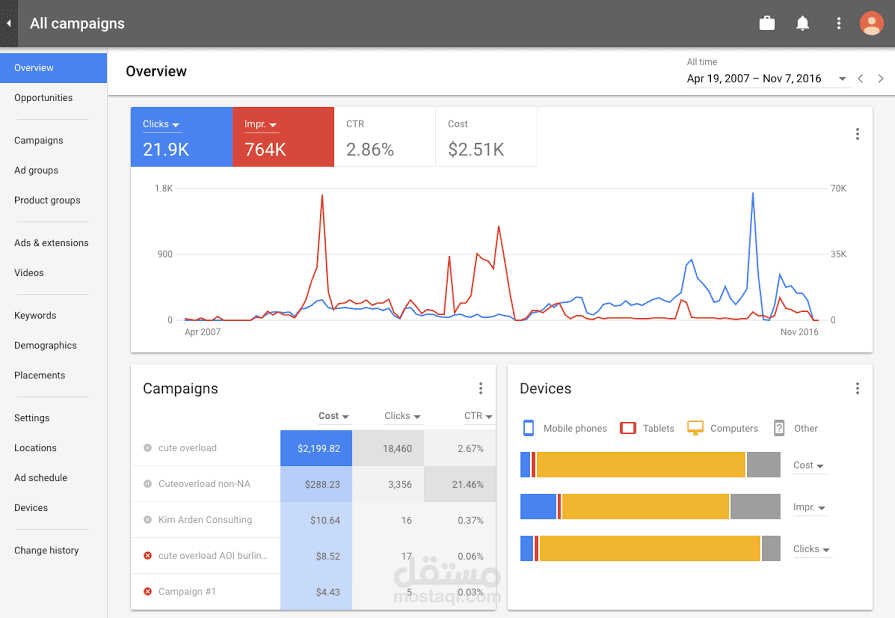Select Keywords in the sidebar

pos(35,316)
